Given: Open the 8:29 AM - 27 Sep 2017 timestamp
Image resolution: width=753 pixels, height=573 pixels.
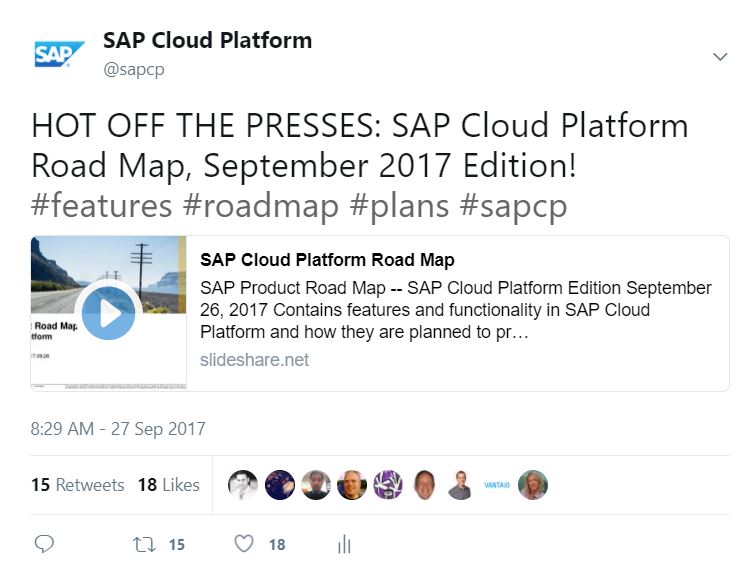Looking at the screenshot, I should coord(118,429).
